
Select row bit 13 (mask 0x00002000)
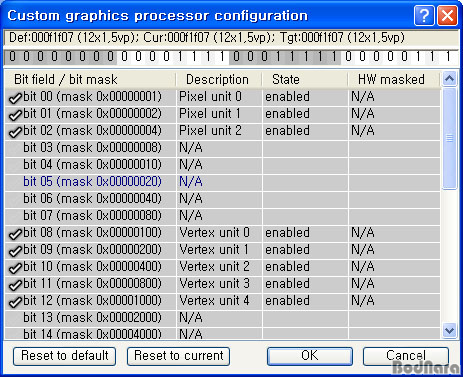(222, 318)
